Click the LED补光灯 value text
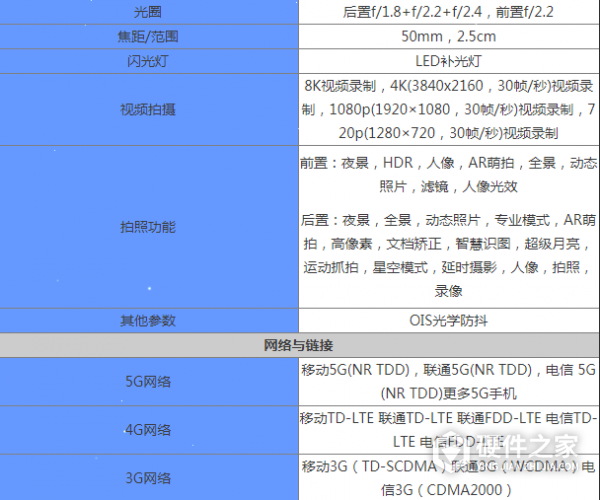 [448, 60]
